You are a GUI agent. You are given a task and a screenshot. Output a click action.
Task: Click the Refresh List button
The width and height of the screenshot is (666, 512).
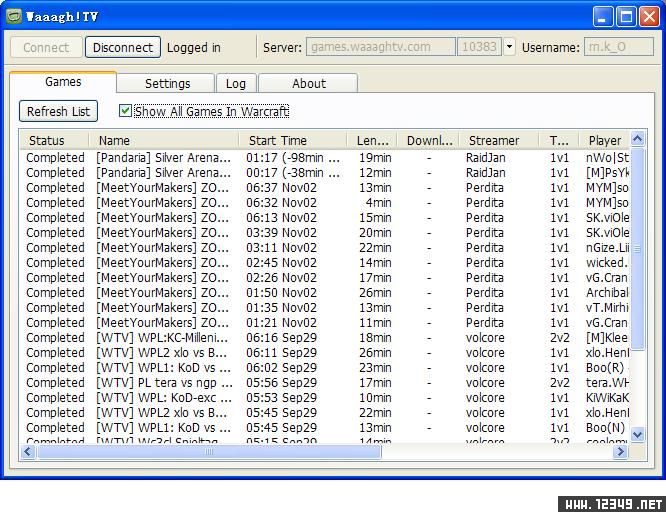(58, 111)
